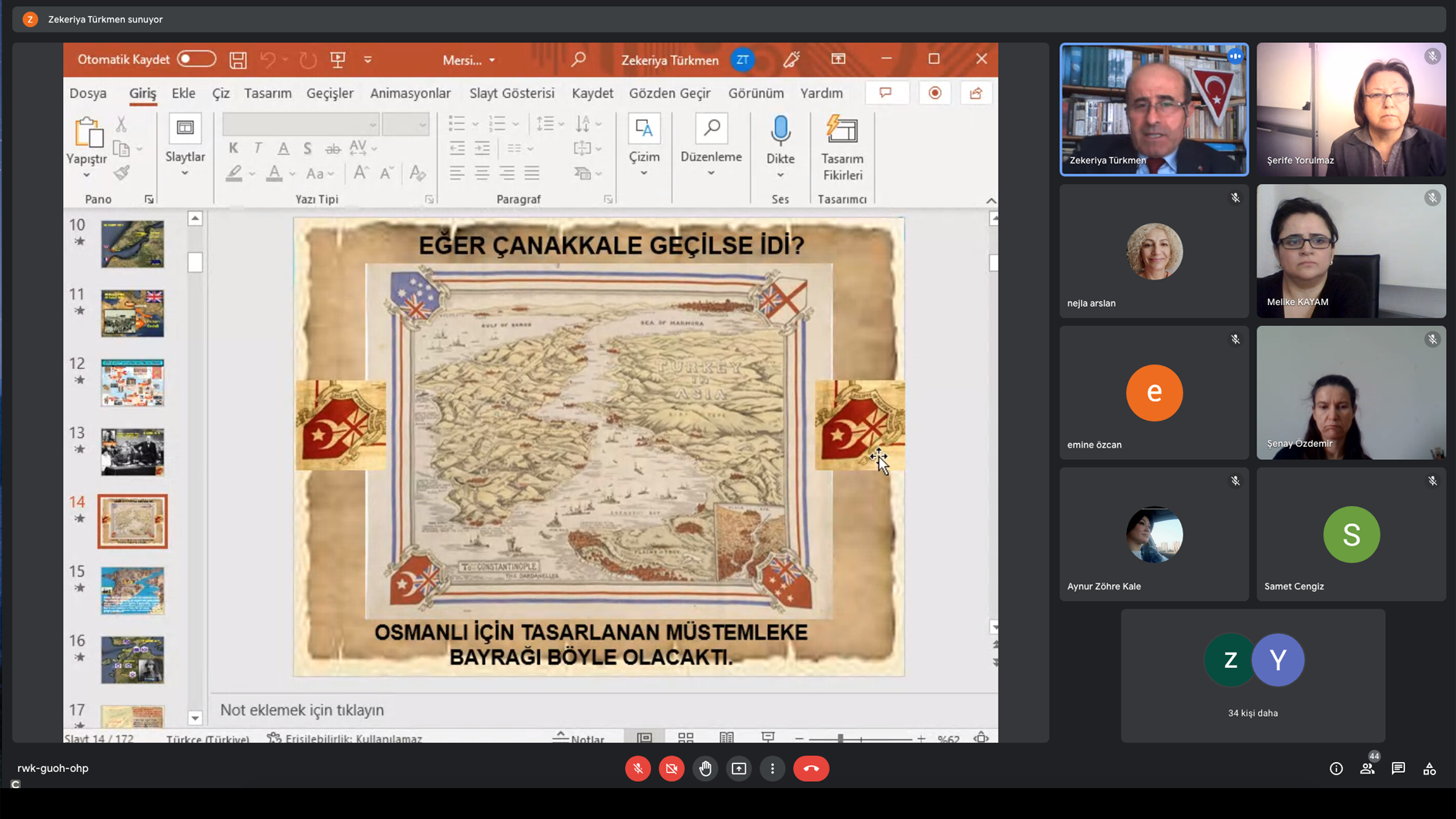Click the search magnifier in PowerPoint title bar
1456x819 pixels.
[579, 59]
